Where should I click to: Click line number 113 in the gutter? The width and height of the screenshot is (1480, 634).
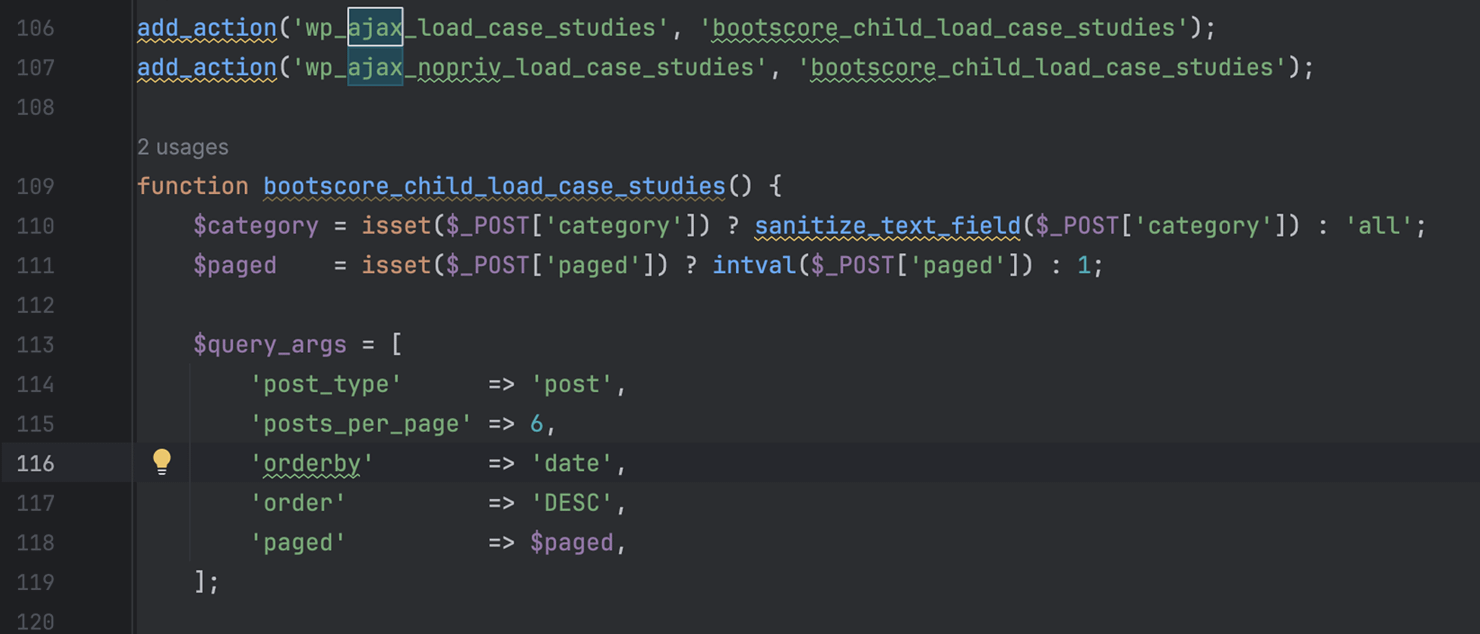(36, 345)
